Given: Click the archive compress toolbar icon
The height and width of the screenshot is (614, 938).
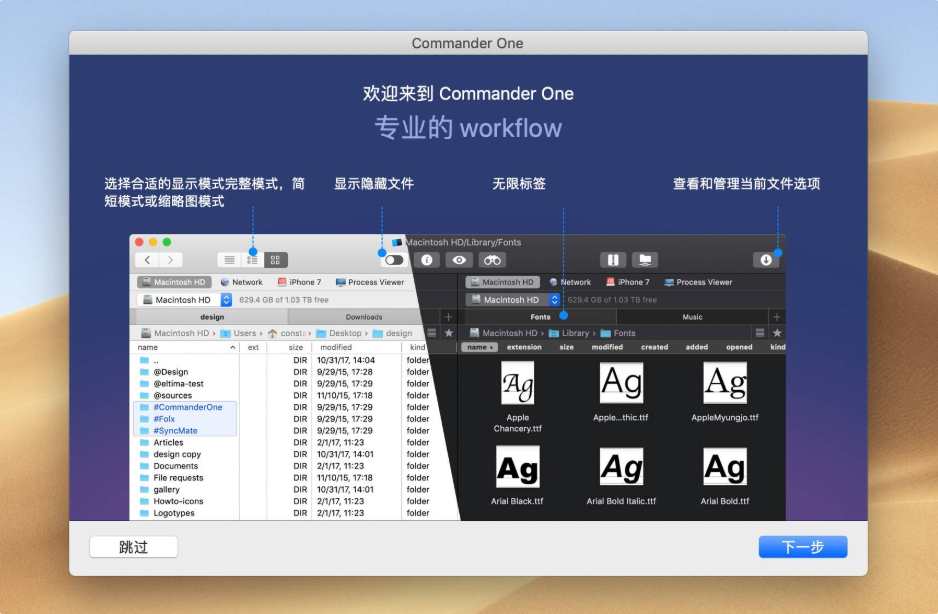Looking at the screenshot, I should (613, 260).
